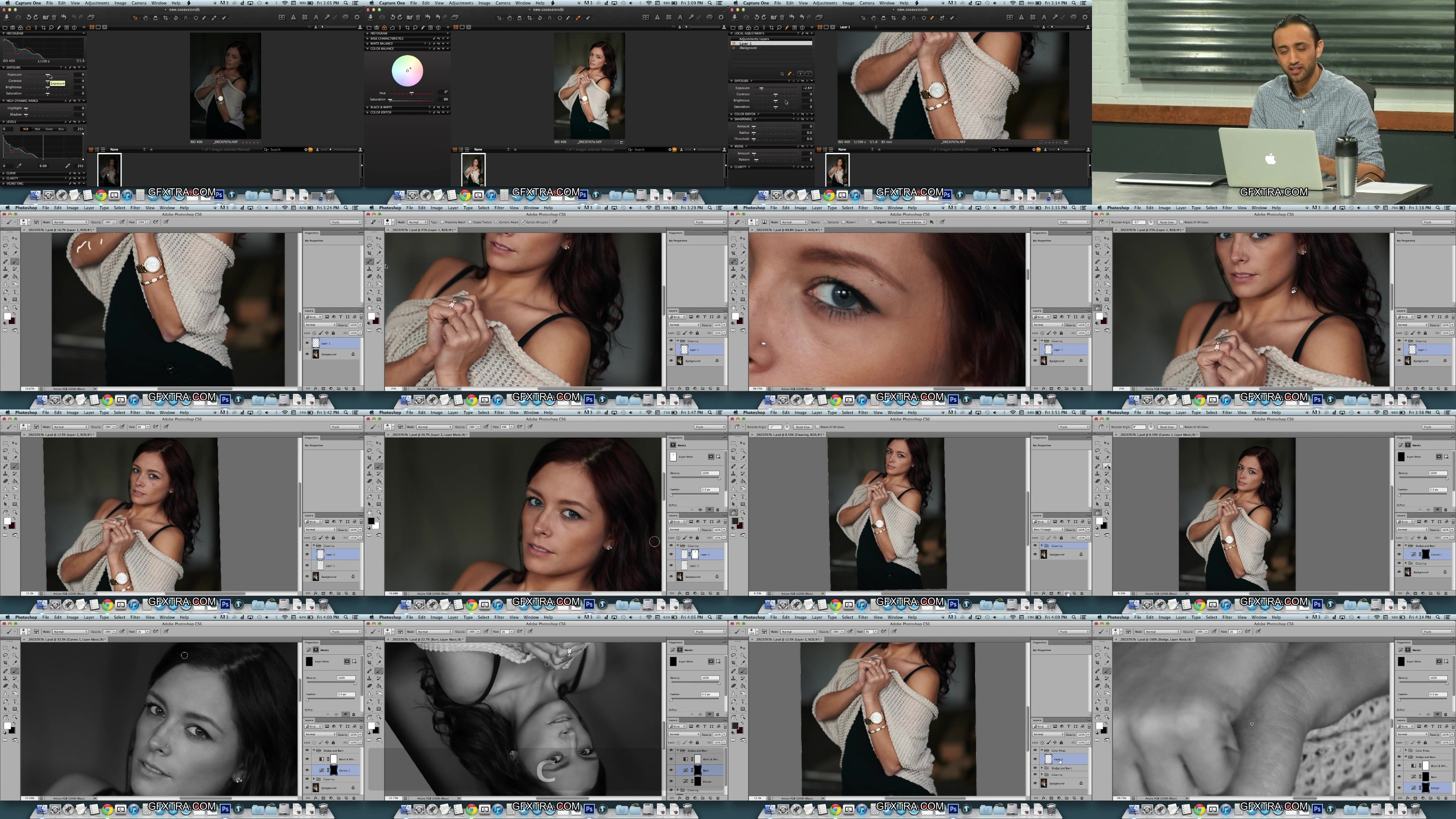3:05 PM frame: open Spotlight search in menu bar

[347, 3]
